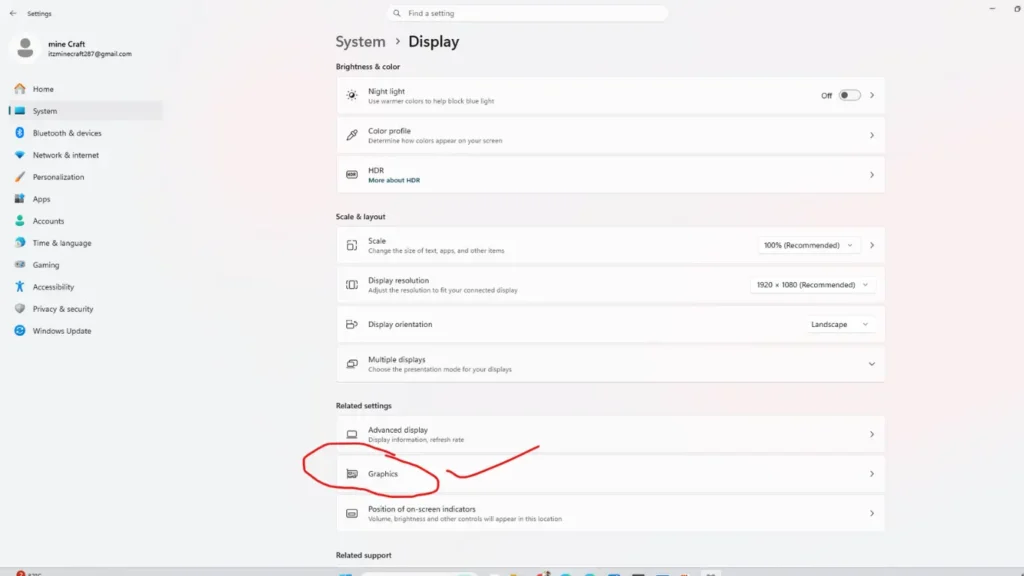Viewport: 1024px width, 576px height.
Task: Open Network & internet settings
Action: (67, 154)
